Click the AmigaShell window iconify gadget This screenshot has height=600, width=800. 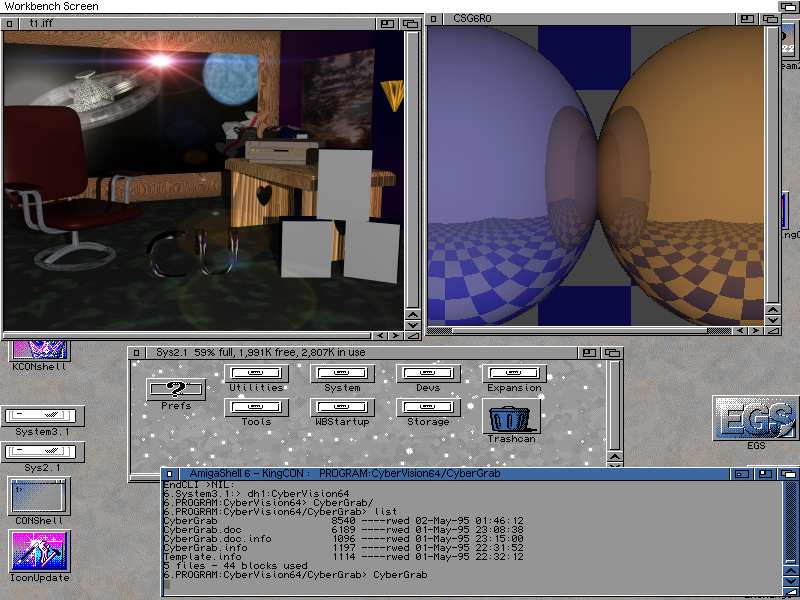tap(742, 474)
